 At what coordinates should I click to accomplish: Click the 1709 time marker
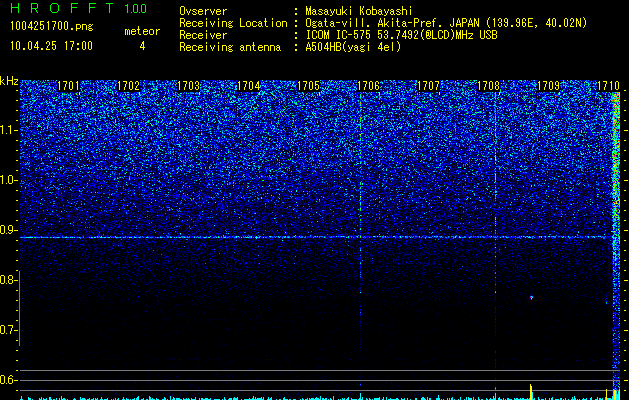[548, 86]
